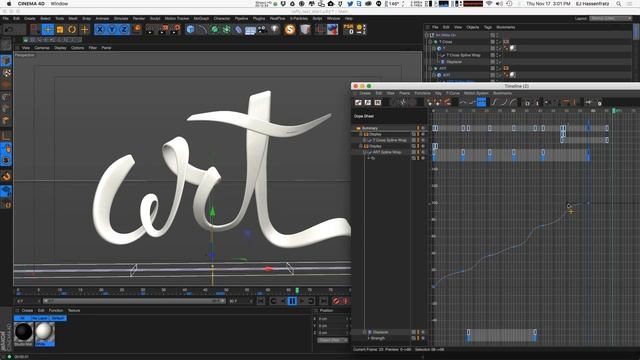Click green playhead marker in main timeline ruler

click(x=297, y=290)
